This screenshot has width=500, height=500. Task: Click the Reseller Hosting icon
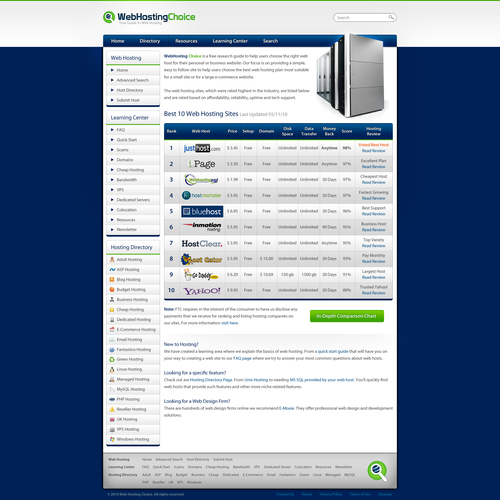click(x=112, y=409)
